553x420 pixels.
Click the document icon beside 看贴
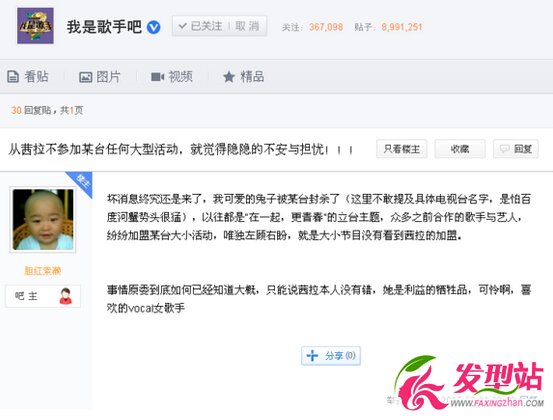(x=13, y=77)
